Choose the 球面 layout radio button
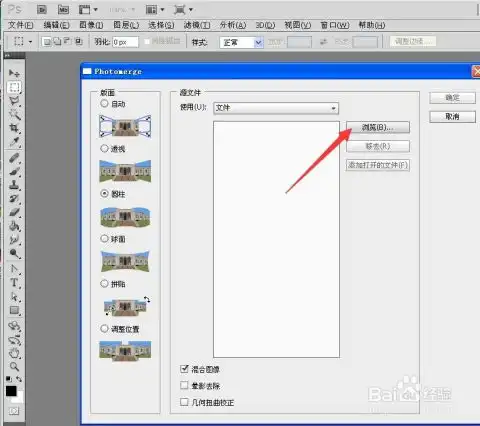Screen dimensions: 480x426 (104, 238)
